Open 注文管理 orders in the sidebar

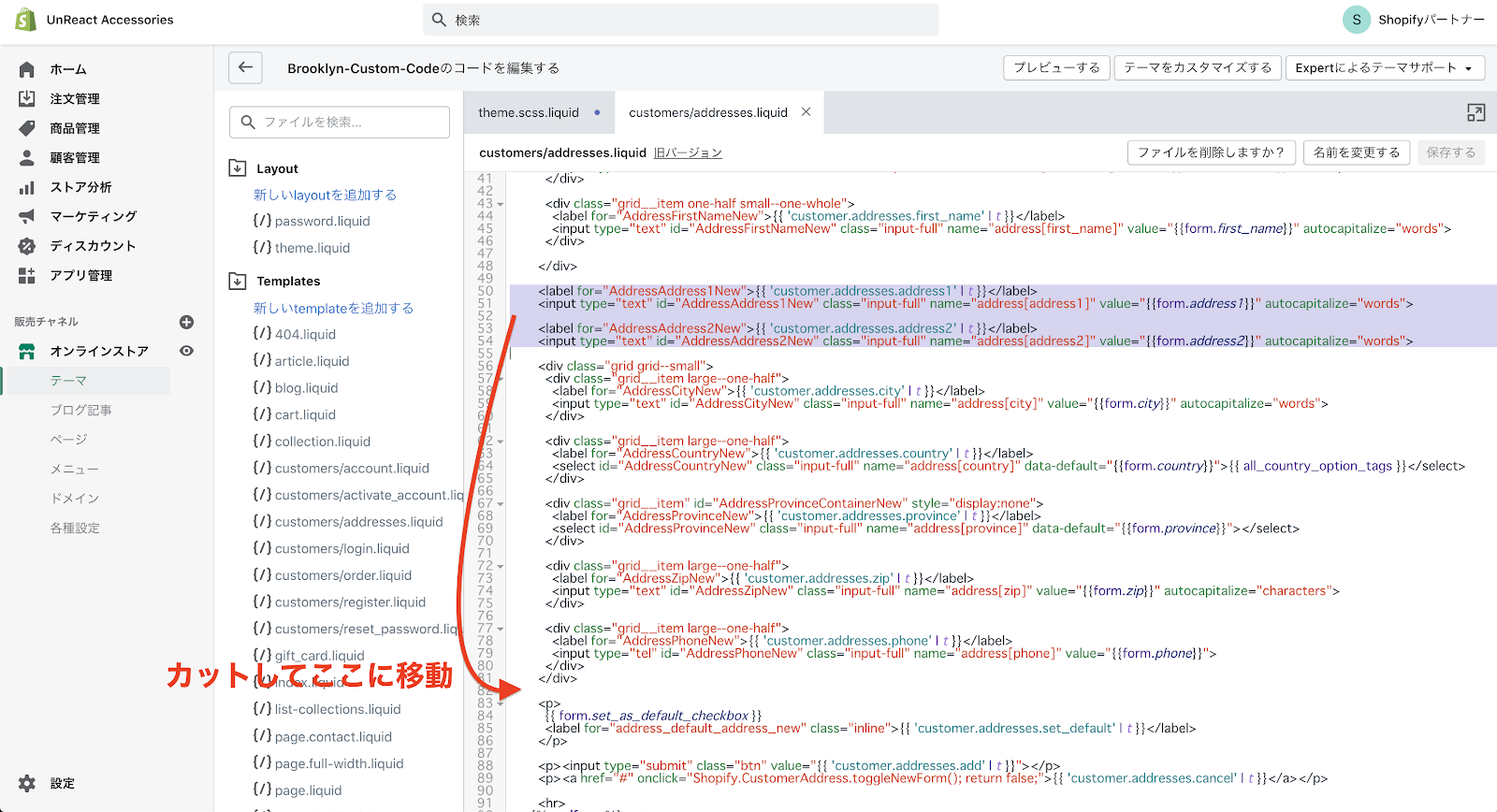[75, 99]
